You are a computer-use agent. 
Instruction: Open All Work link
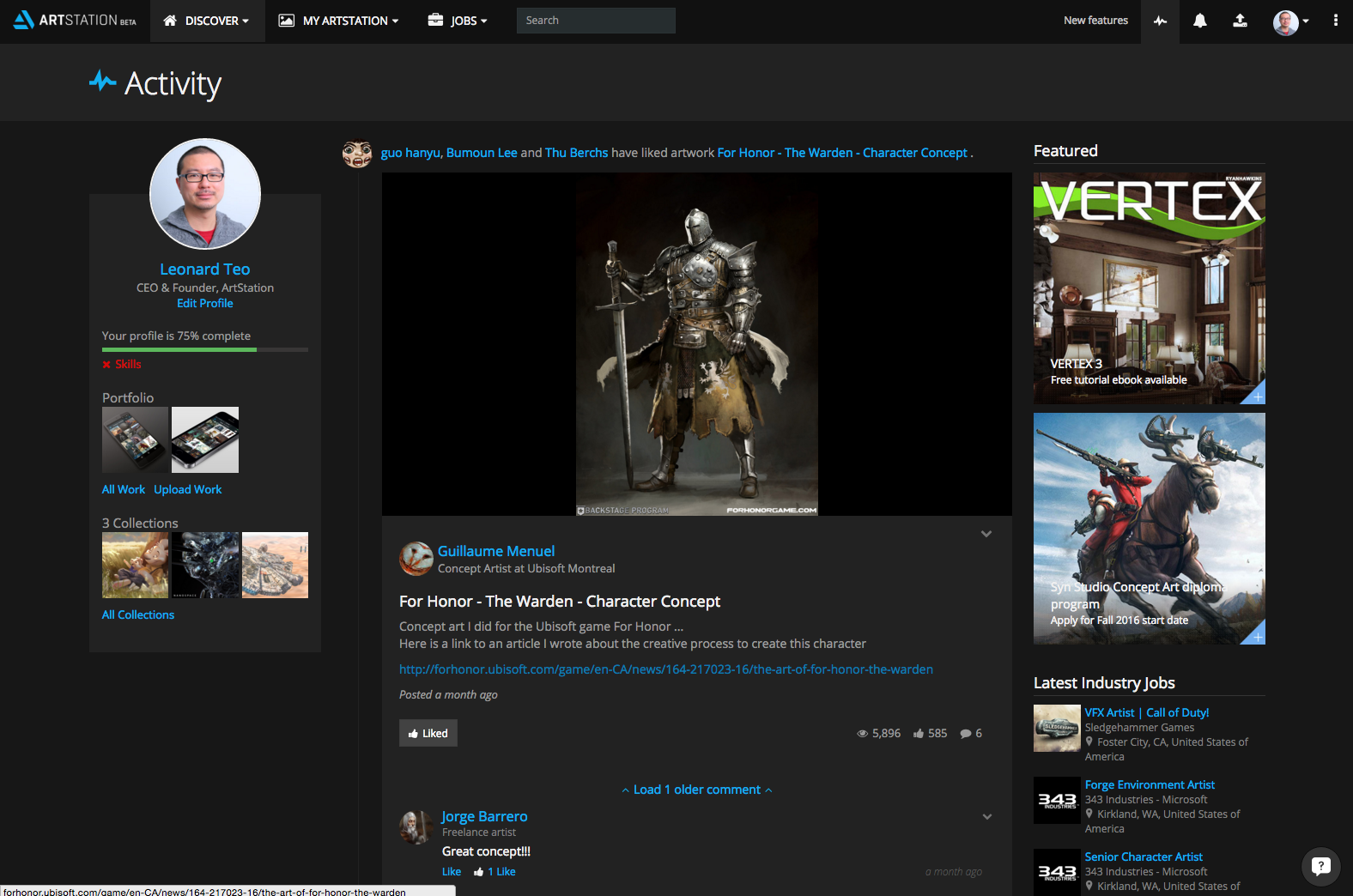124,489
